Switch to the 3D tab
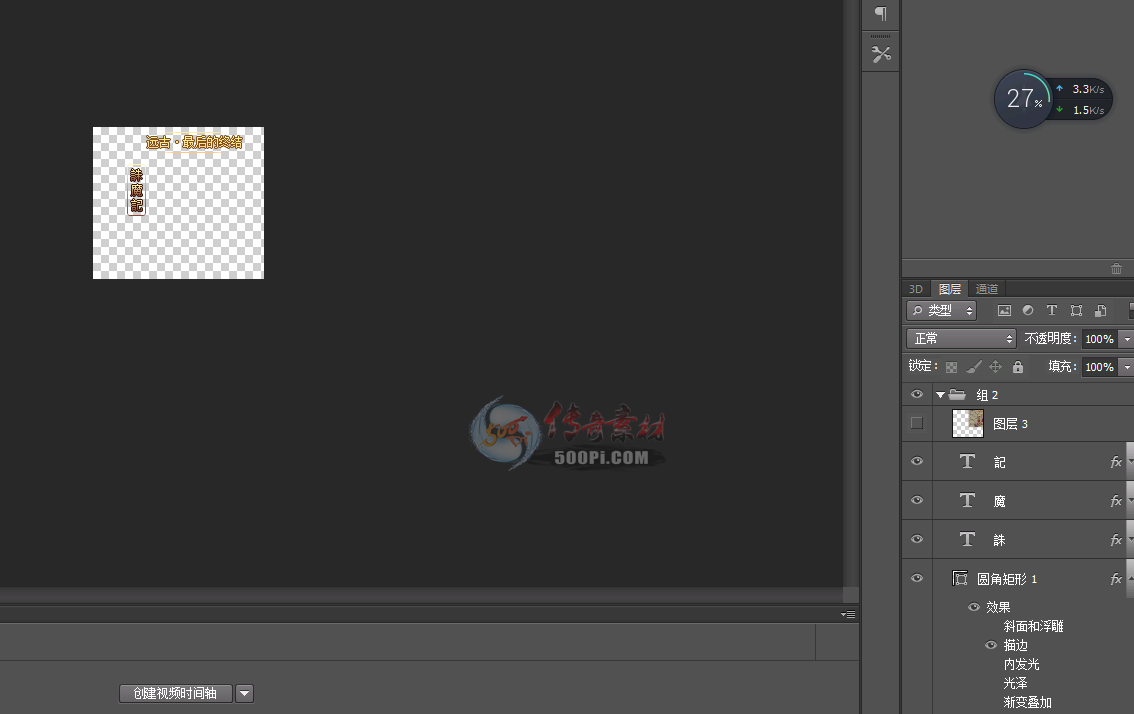The image size is (1134, 714). [x=916, y=289]
